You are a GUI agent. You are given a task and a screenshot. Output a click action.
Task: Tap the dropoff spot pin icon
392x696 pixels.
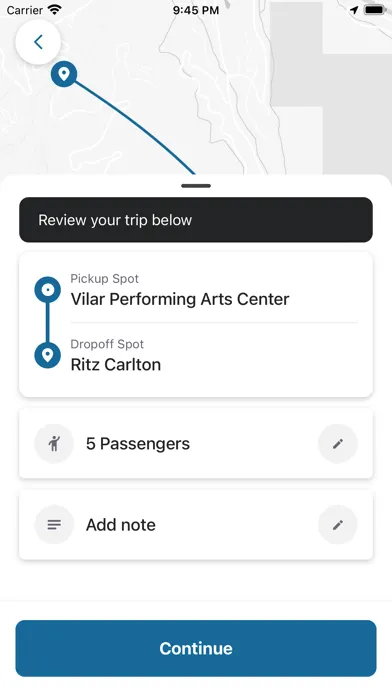pos(48,355)
